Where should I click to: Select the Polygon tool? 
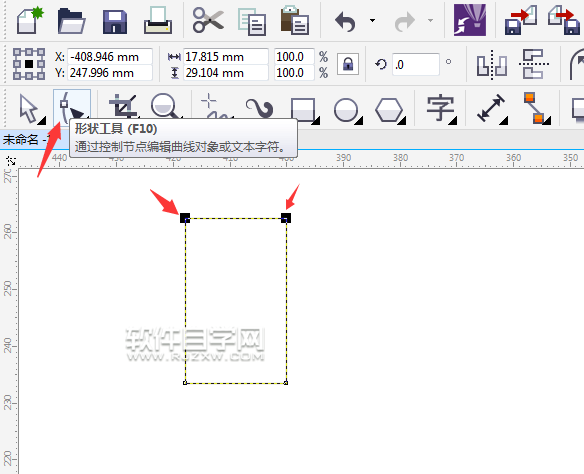389,110
